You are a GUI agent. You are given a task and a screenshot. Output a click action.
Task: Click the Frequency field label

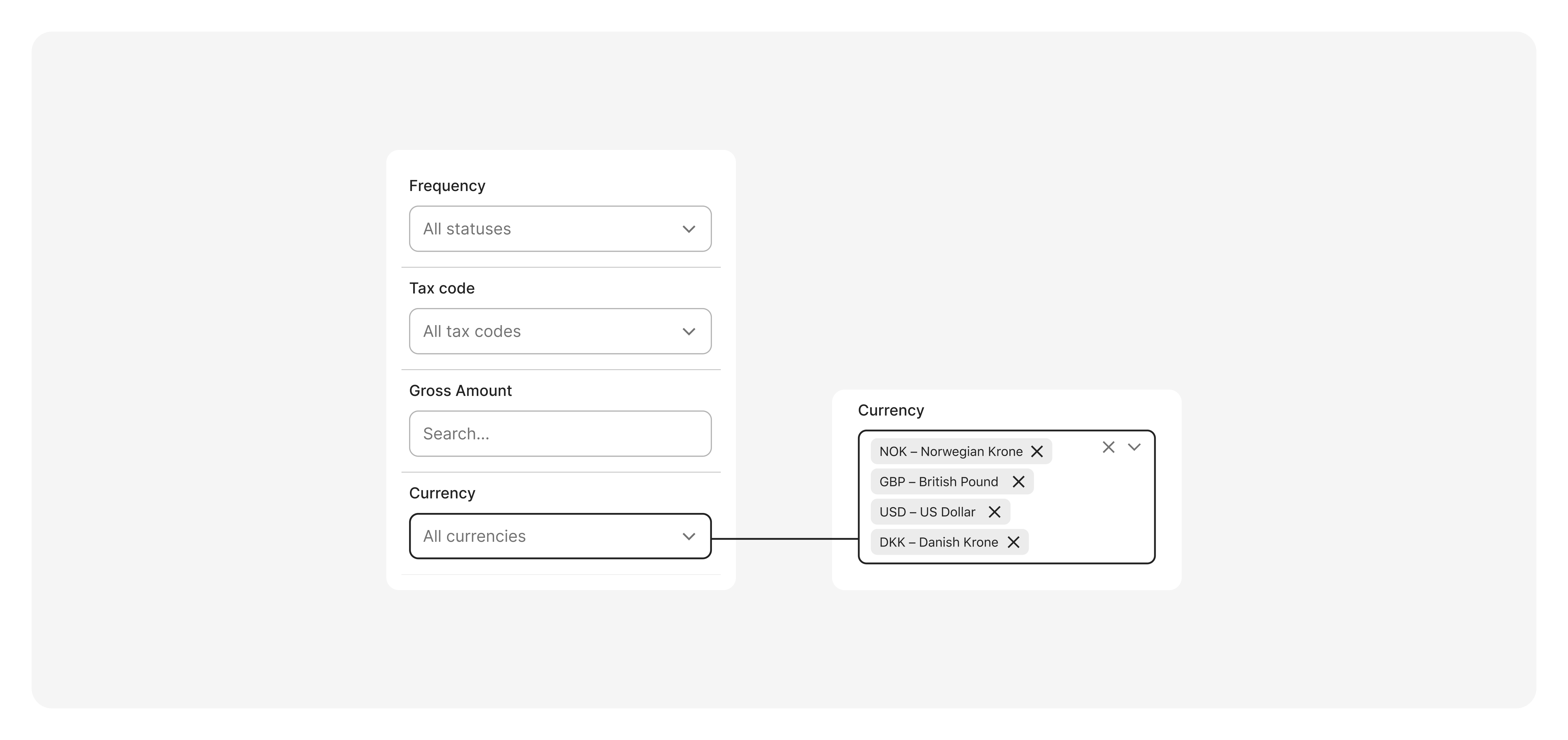447,186
